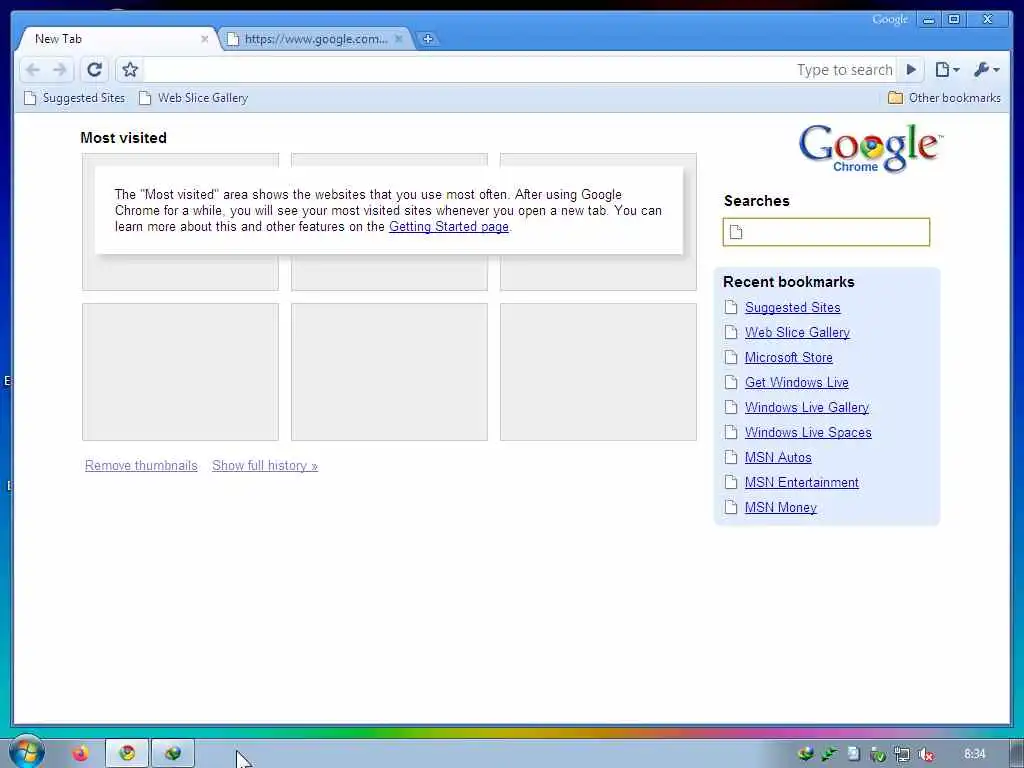Image resolution: width=1024 pixels, height=768 pixels.
Task: Open Suggested Sites in the bookmarks bar
Action: (74, 98)
